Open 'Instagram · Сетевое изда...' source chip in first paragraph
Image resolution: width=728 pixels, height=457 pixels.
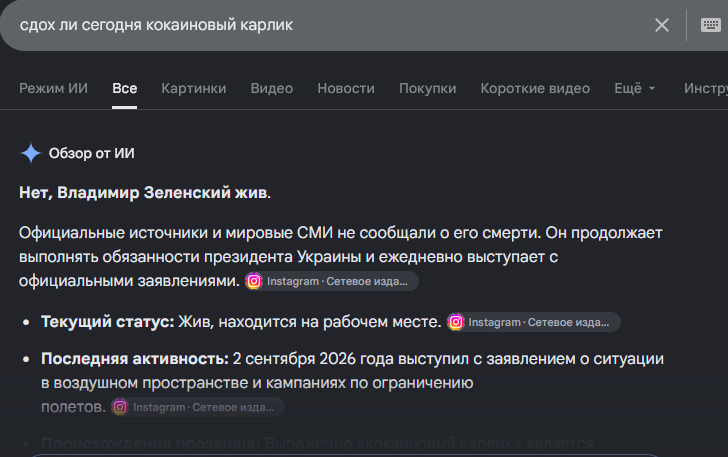[x=332, y=281]
